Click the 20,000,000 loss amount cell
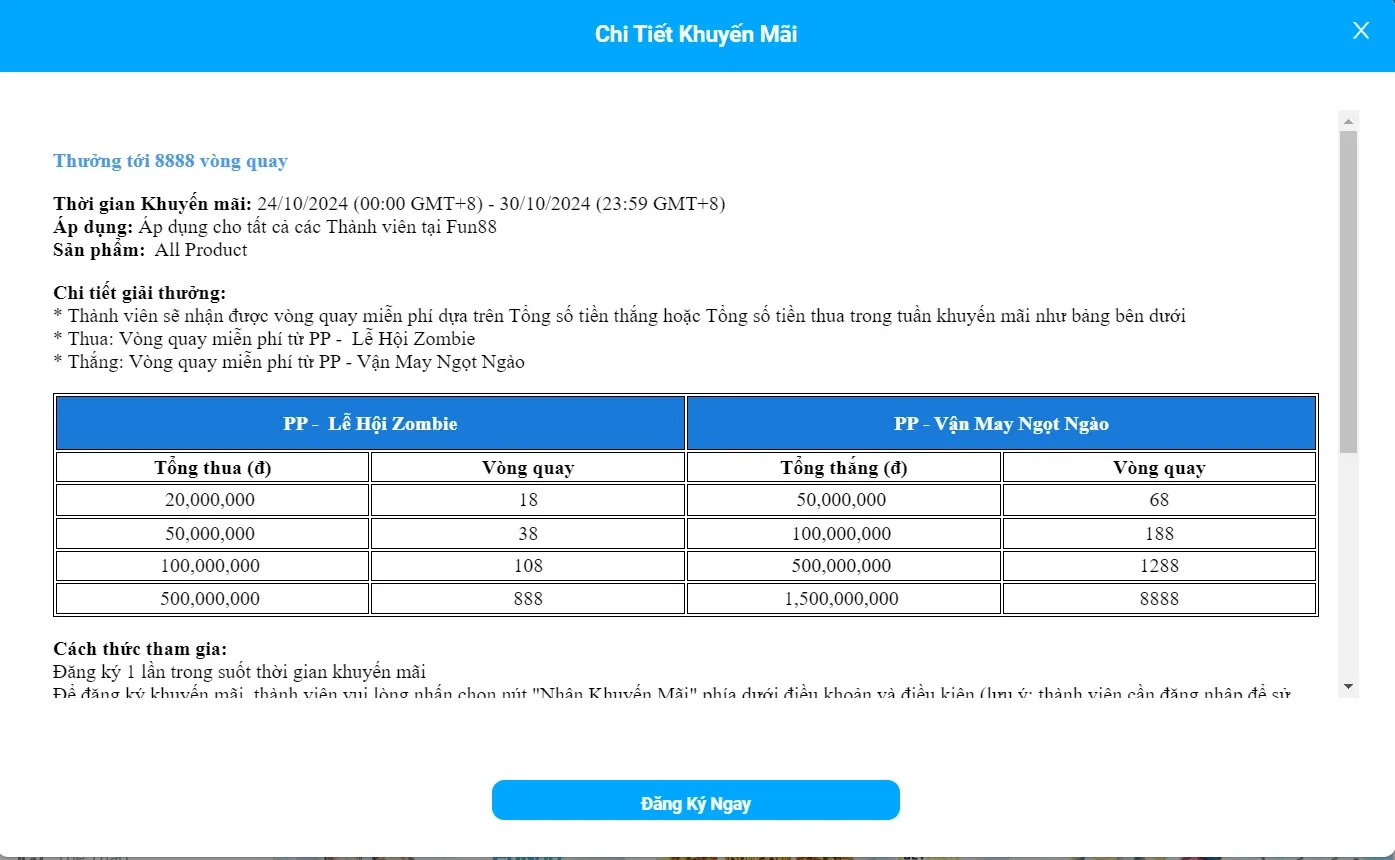Image resolution: width=1395 pixels, height=860 pixels. [213, 500]
